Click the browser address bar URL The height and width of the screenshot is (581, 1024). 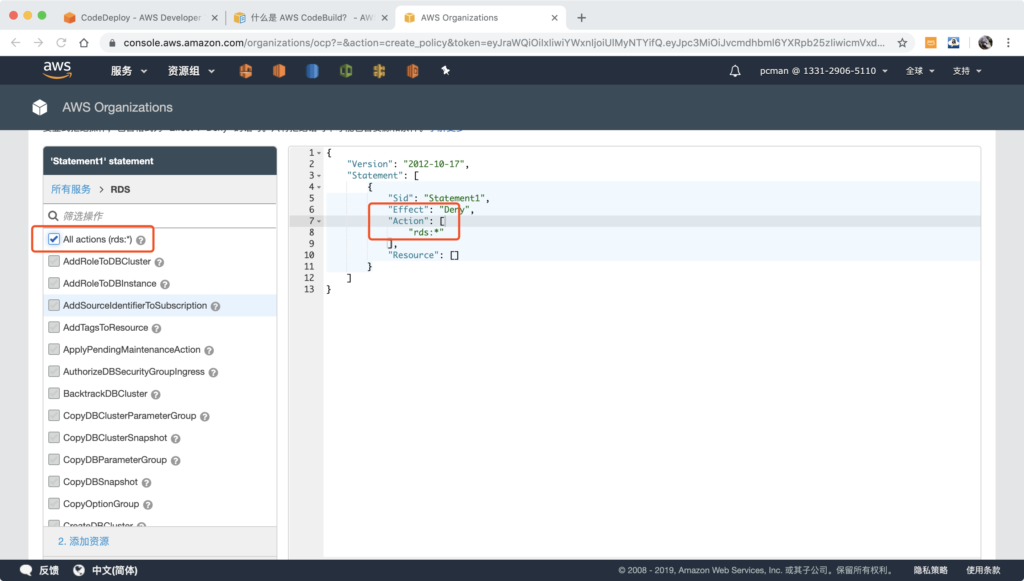coord(503,42)
